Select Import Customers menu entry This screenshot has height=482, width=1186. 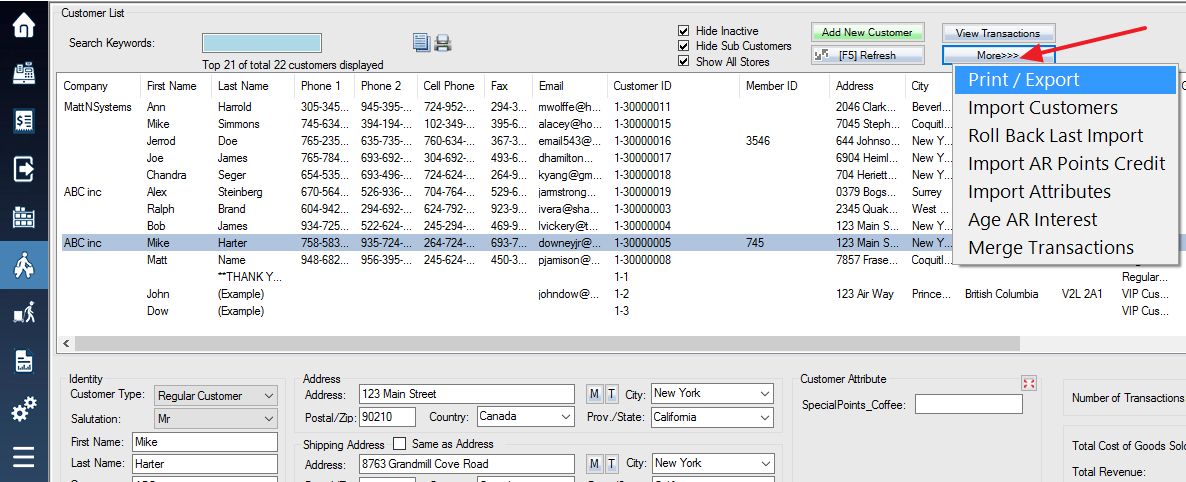point(1065,107)
